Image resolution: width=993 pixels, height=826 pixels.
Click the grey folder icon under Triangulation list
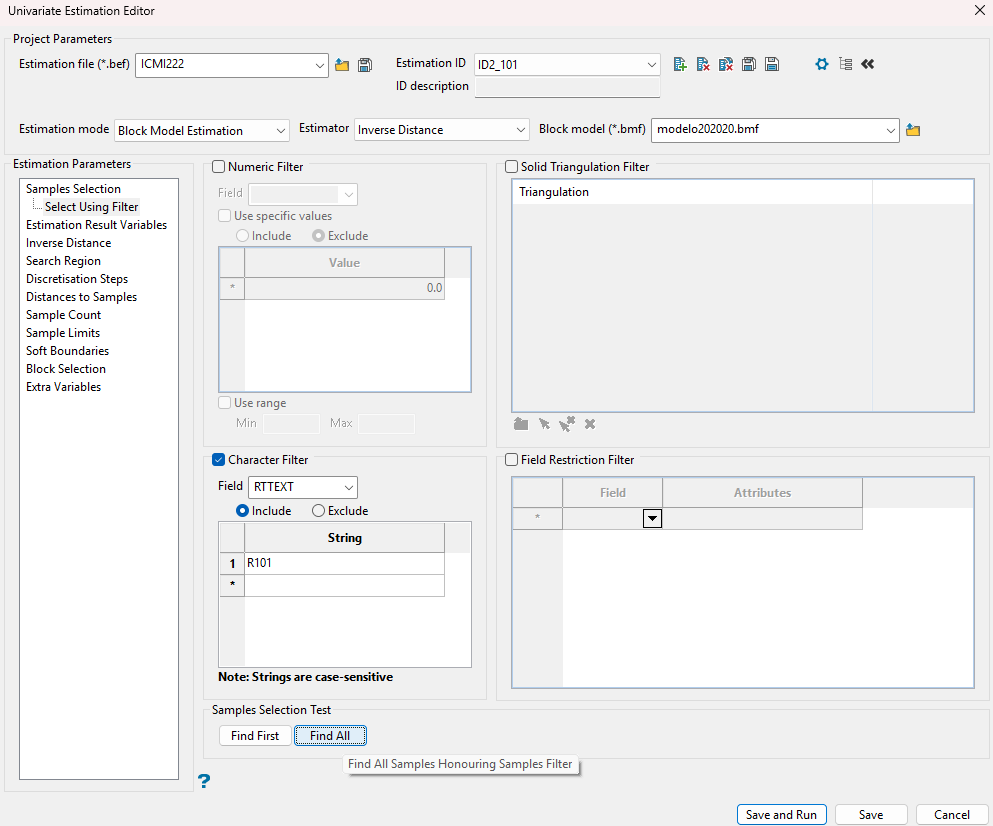point(521,424)
